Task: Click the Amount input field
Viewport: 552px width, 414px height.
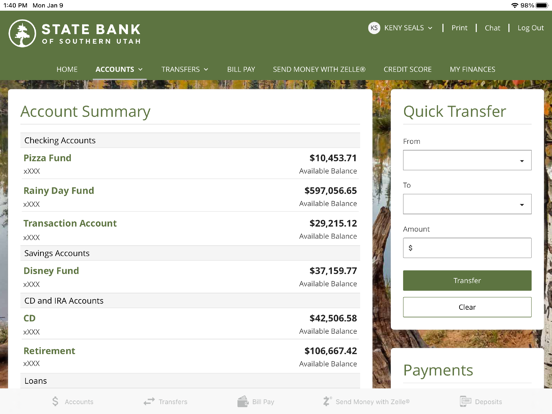Action: (467, 248)
